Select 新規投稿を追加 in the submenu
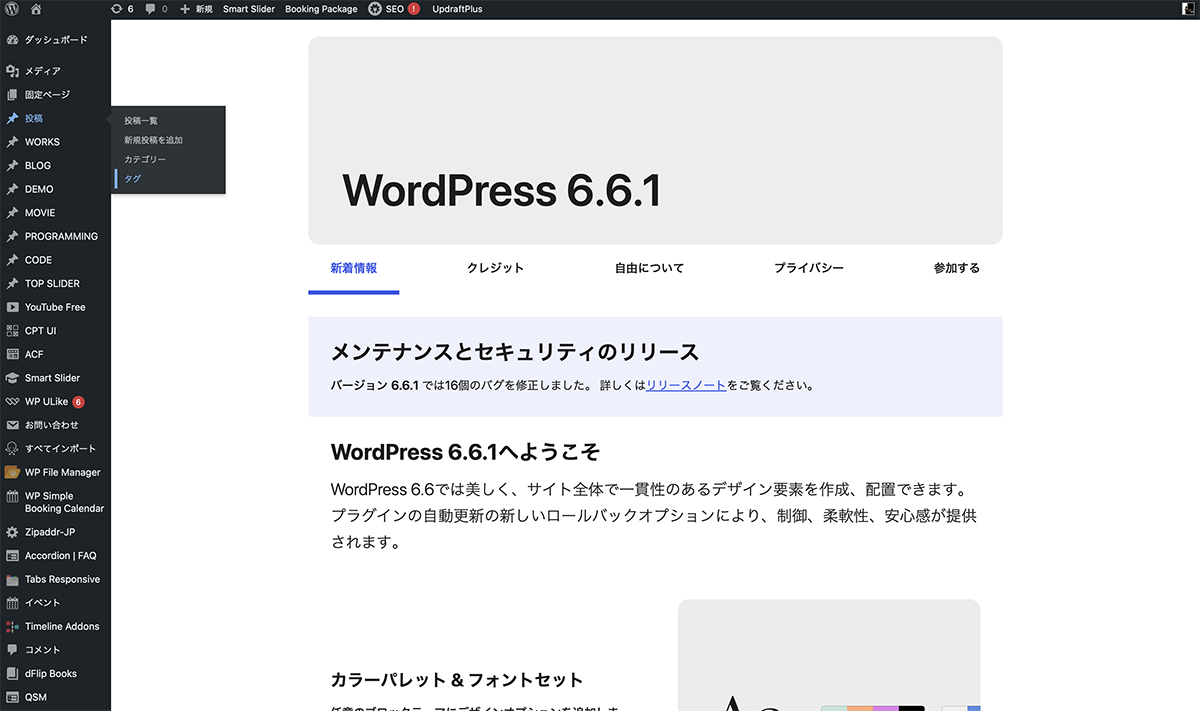The image size is (1200, 711). click(x=153, y=140)
